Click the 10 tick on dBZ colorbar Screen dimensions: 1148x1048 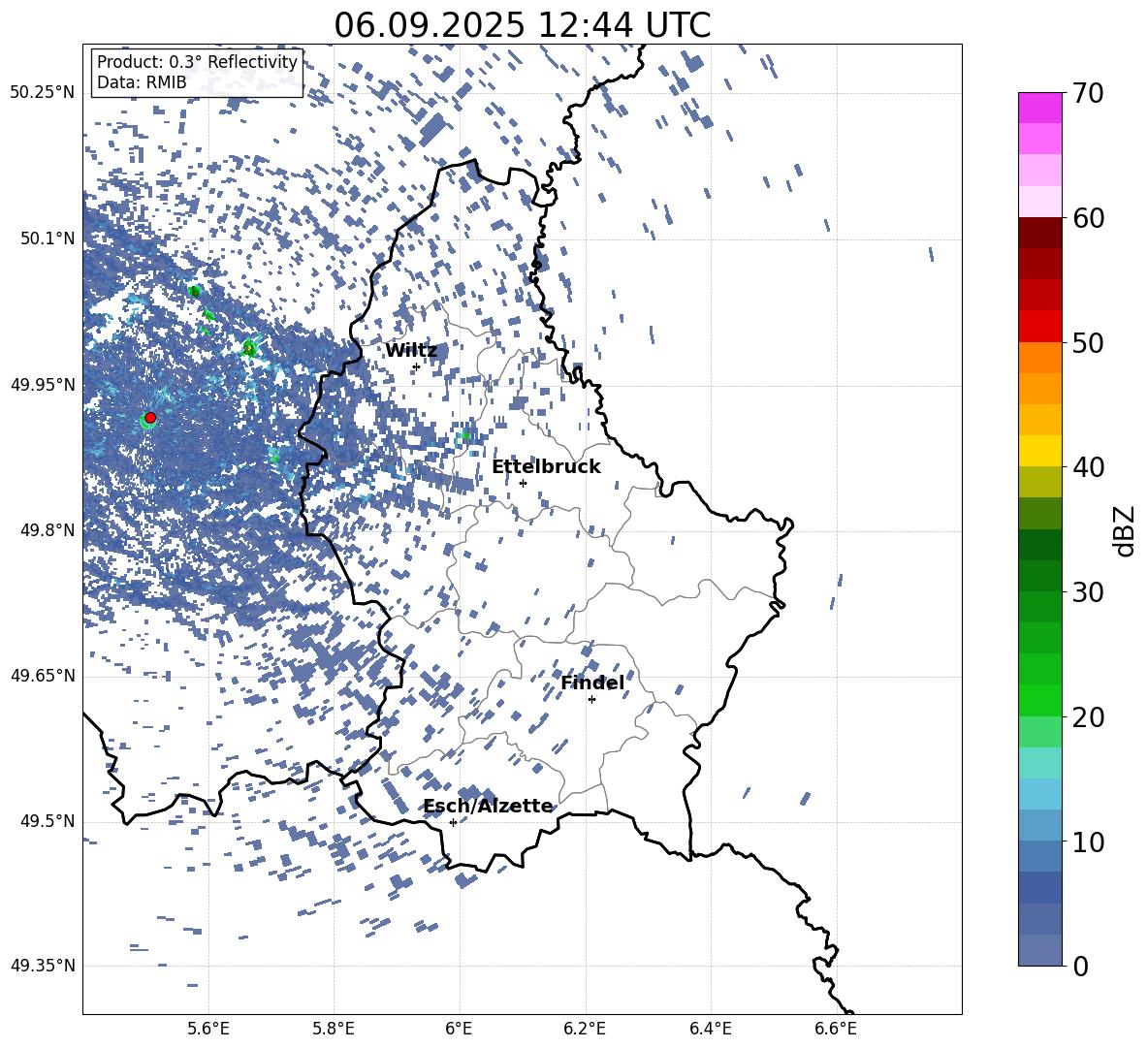pyautogui.click(x=1087, y=842)
